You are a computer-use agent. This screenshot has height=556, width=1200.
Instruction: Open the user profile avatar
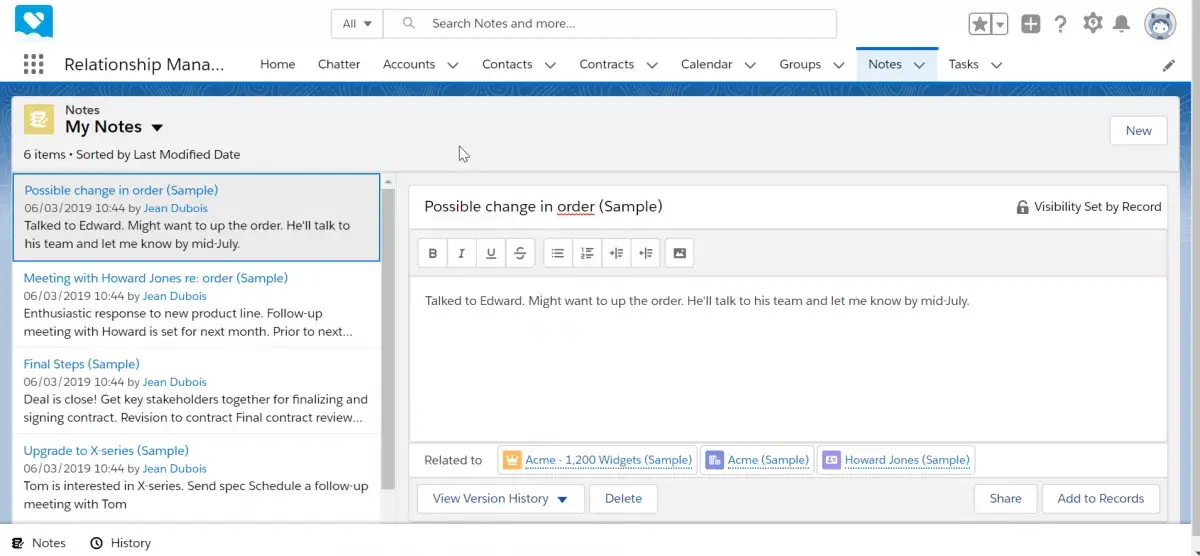coord(1160,24)
